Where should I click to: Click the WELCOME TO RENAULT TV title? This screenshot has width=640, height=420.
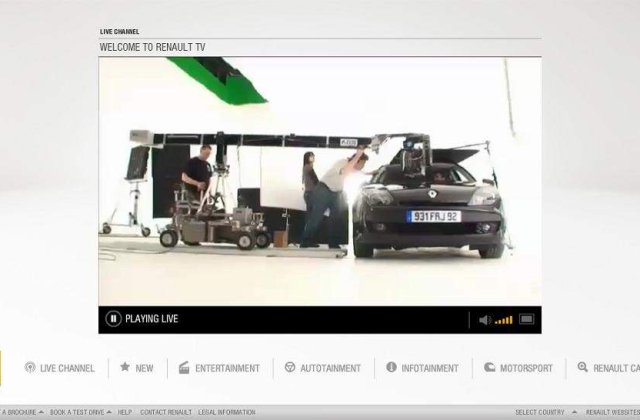coord(152,47)
